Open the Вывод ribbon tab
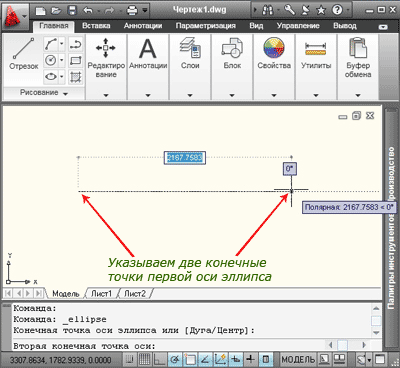Image resolution: width=400 pixels, height=368 pixels. pos(345,26)
